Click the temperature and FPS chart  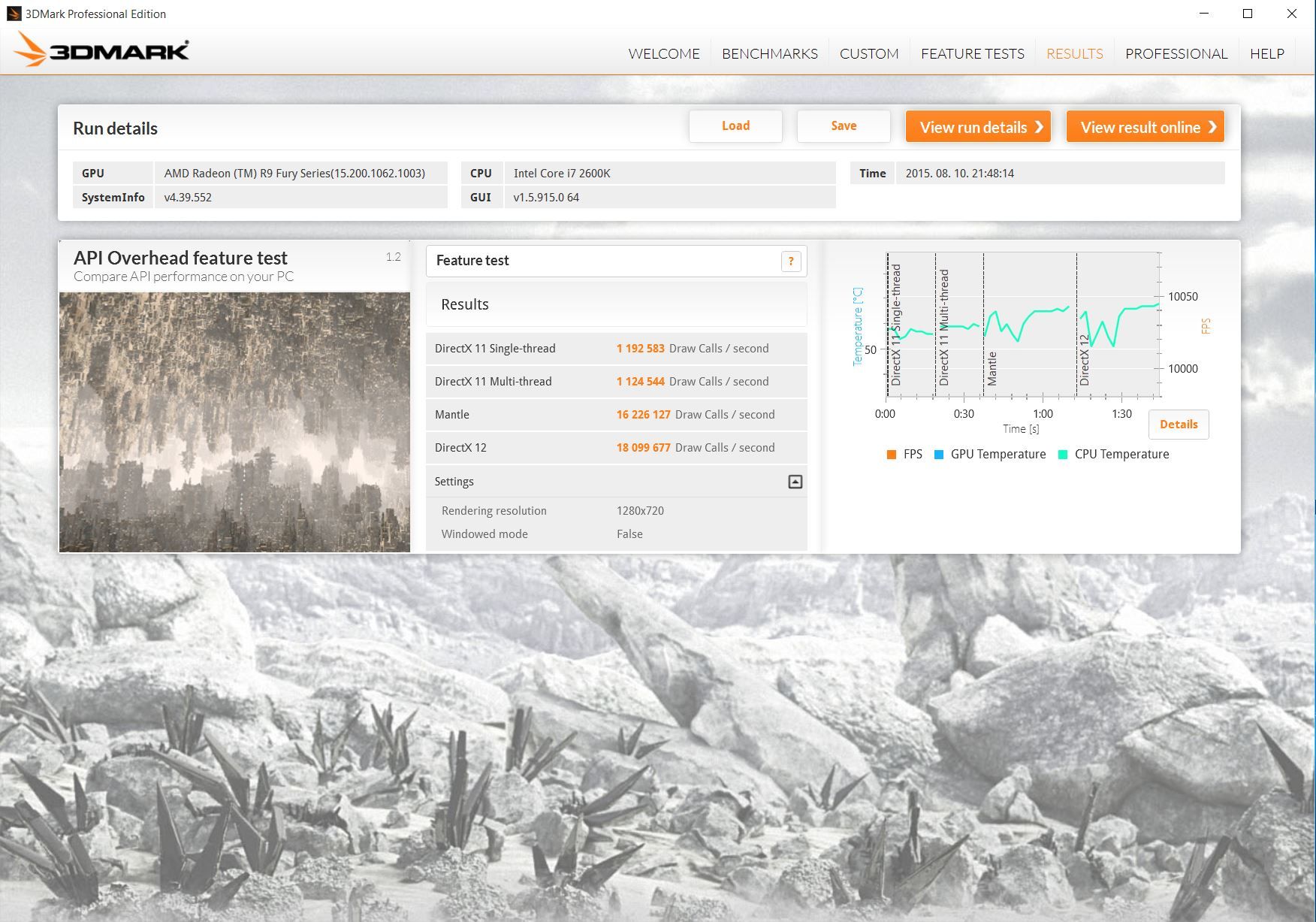coord(1024,325)
